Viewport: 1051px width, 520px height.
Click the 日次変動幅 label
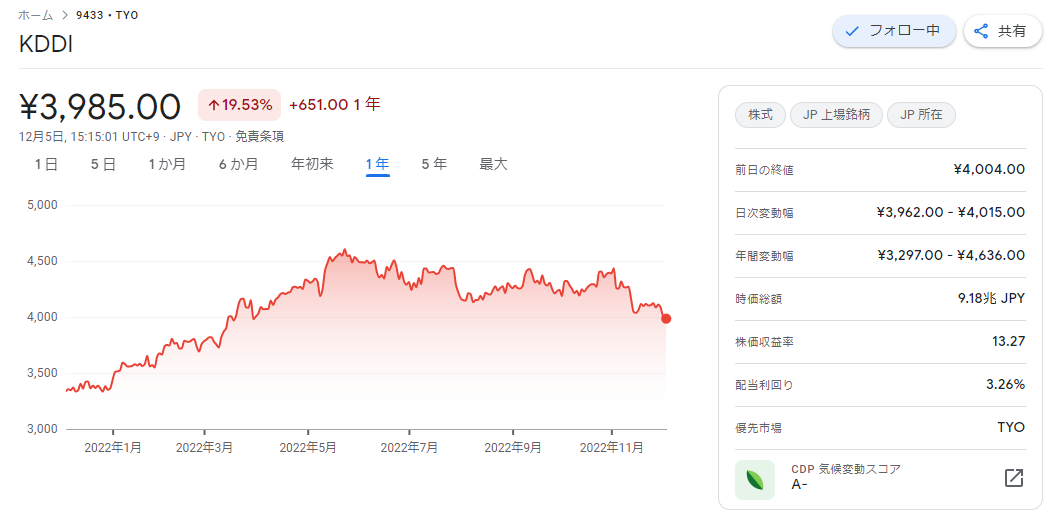(x=764, y=213)
